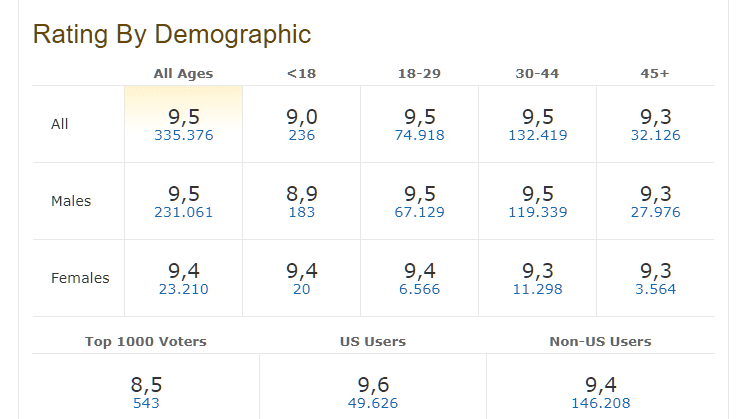The image size is (748, 419).
Task: Select the 11.298 votes link for Females 30-44
Action: click(538, 289)
